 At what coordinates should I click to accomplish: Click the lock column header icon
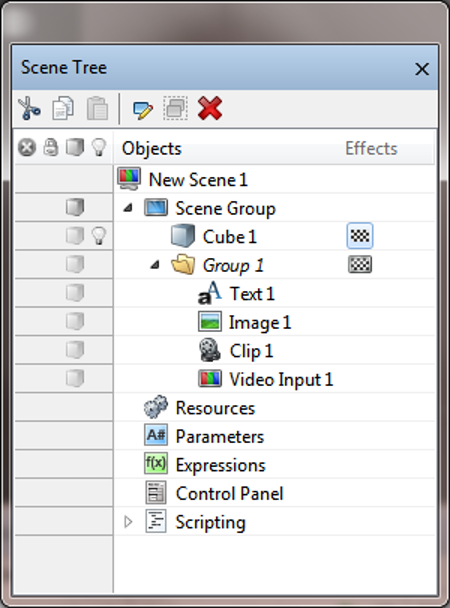(x=51, y=147)
